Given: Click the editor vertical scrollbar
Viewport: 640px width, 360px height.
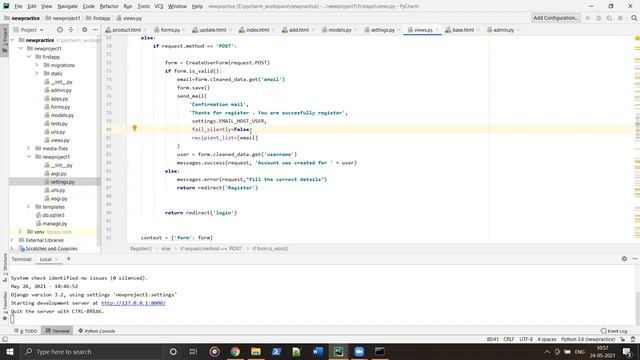Looking at the screenshot, I should point(637,127).
